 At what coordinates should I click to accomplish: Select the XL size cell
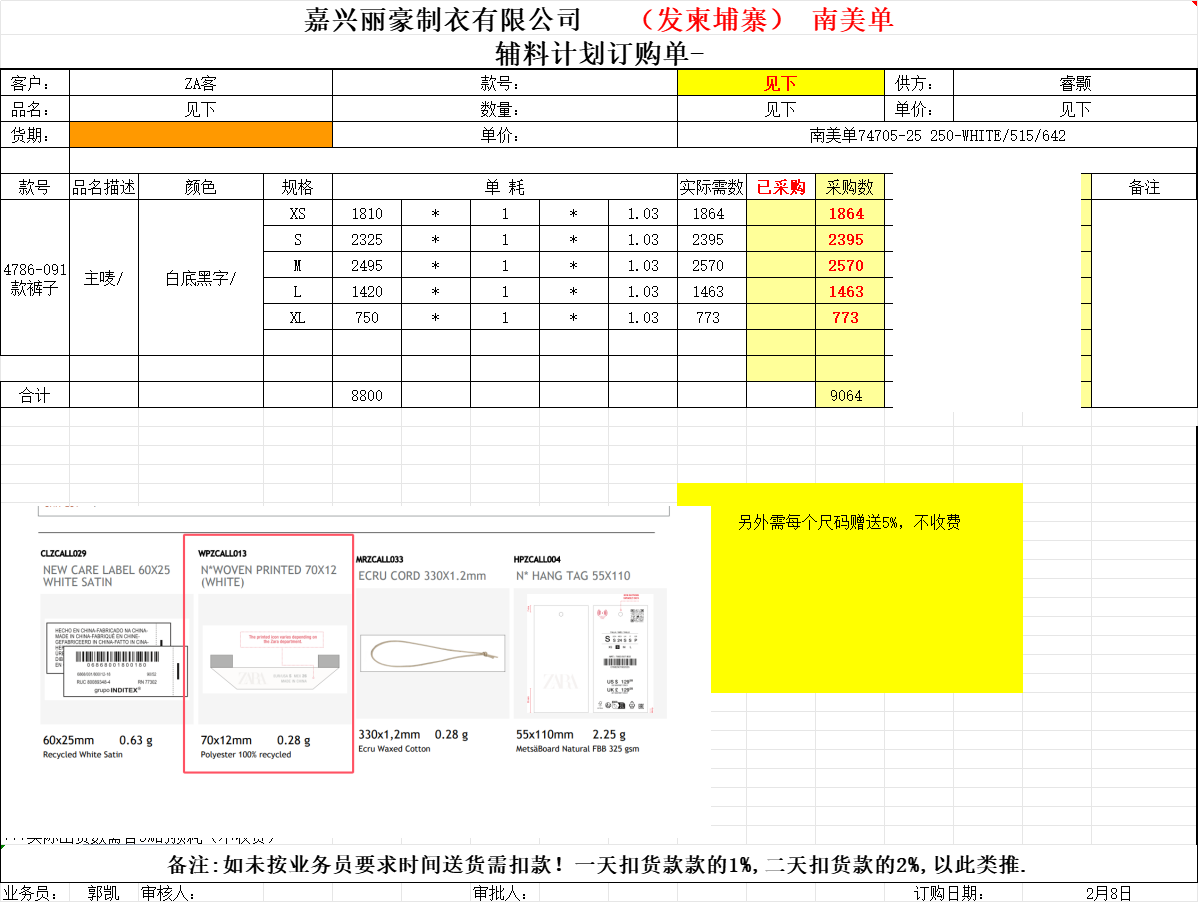click(298, 318)
